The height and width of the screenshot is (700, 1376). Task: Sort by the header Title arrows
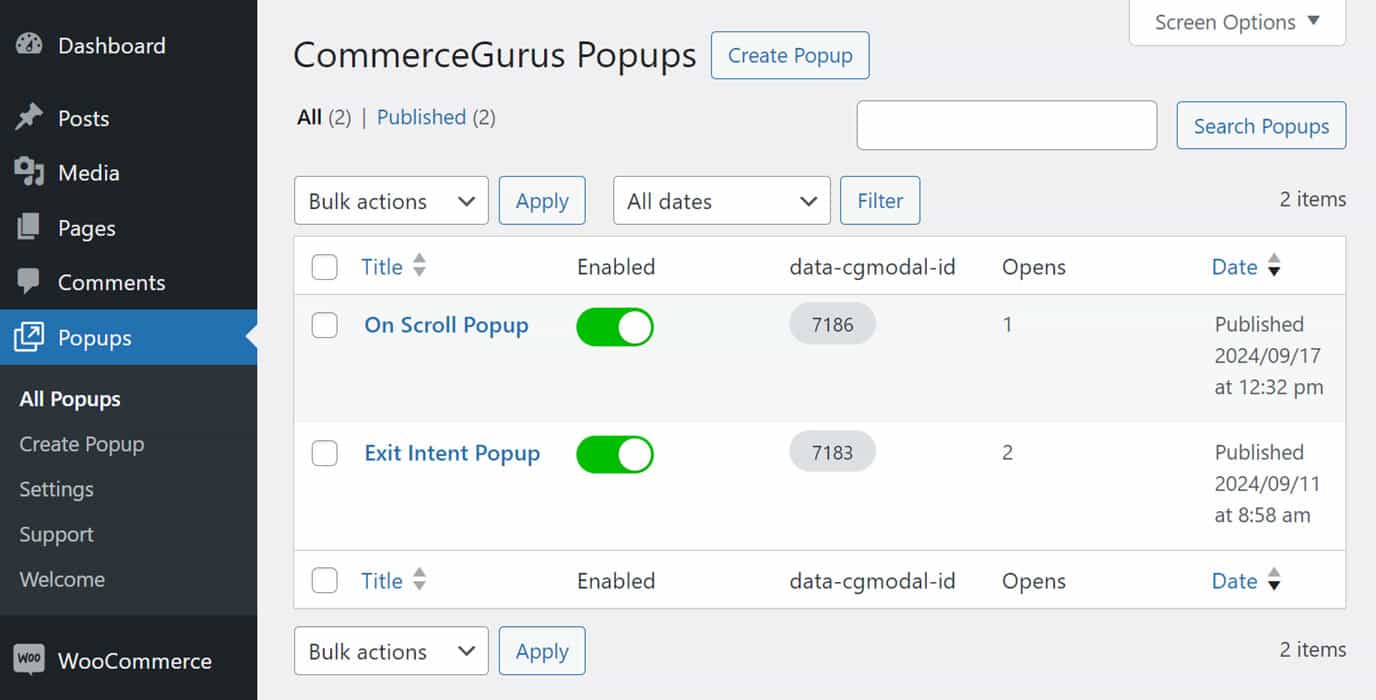(x=419, y=266)
